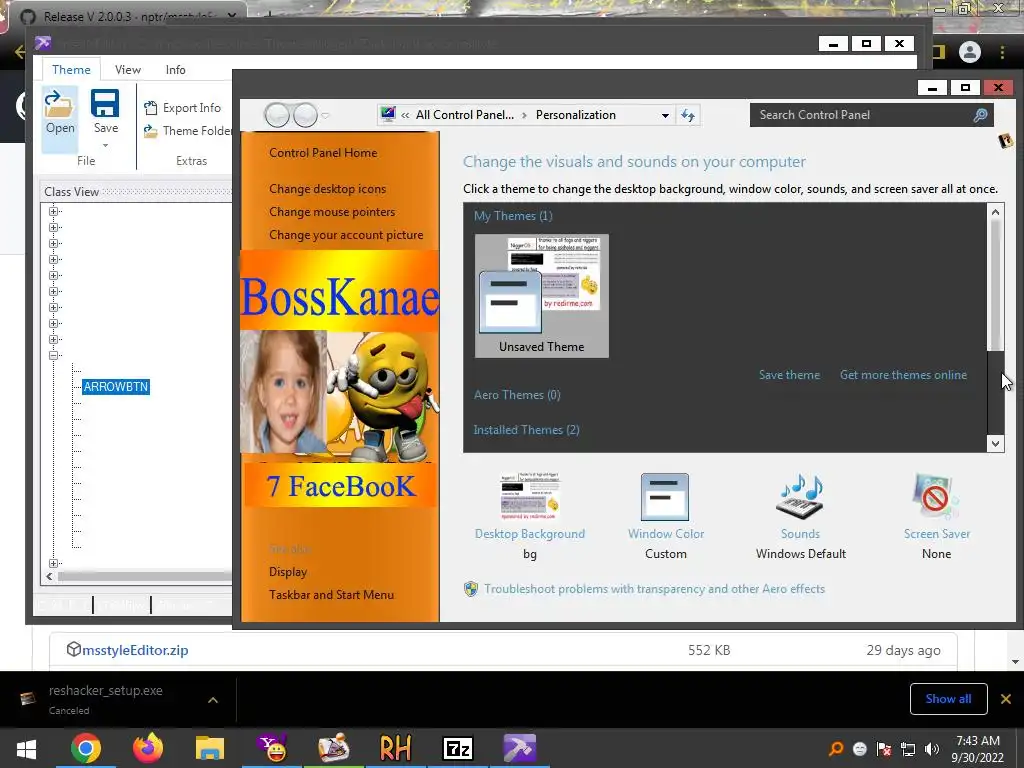
Task: Click the Back button in Control Panel
Action: pyautogui.click(x=277, y=116)
